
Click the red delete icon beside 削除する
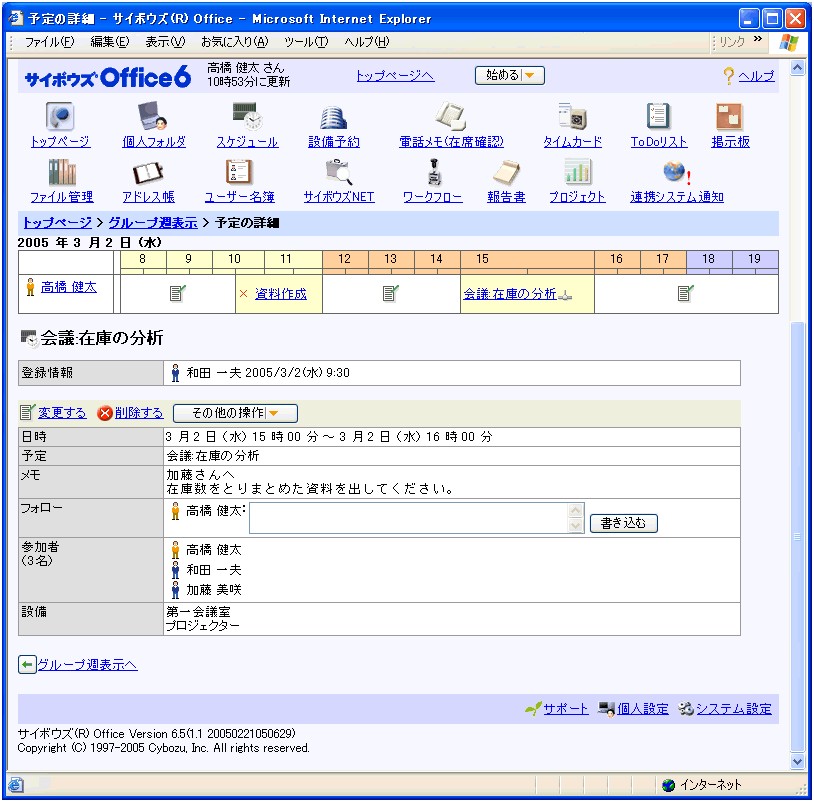[x=105, y=413]
